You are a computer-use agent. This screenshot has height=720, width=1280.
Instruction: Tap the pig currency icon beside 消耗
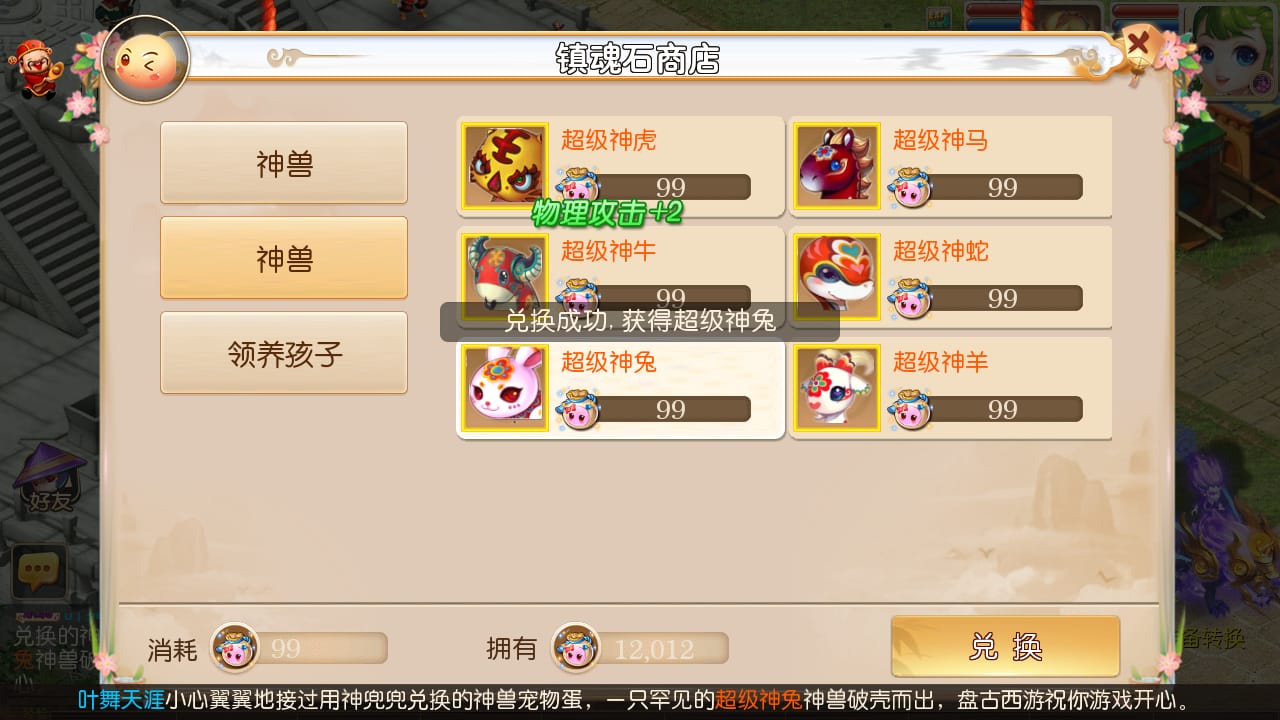[234, 647]
